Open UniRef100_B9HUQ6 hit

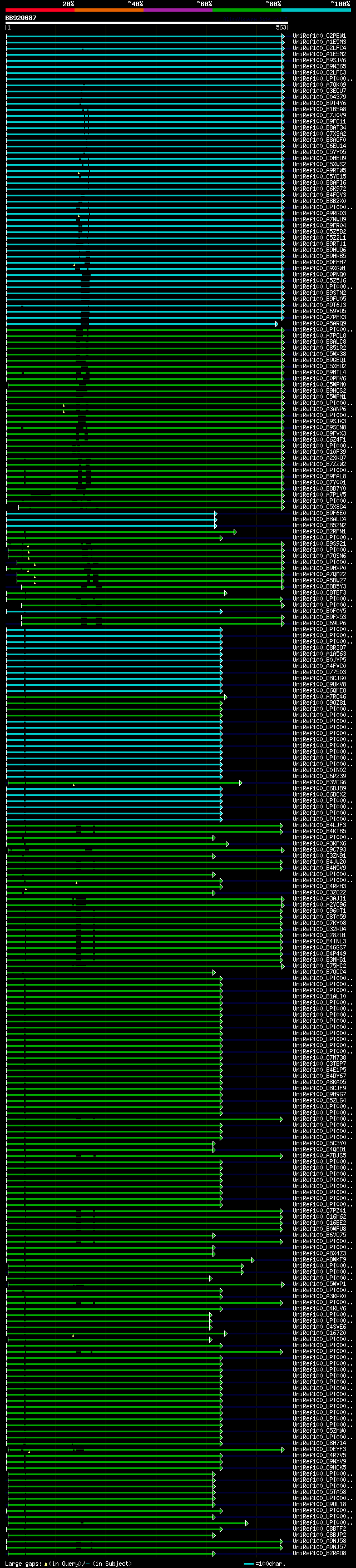[319, 250]
